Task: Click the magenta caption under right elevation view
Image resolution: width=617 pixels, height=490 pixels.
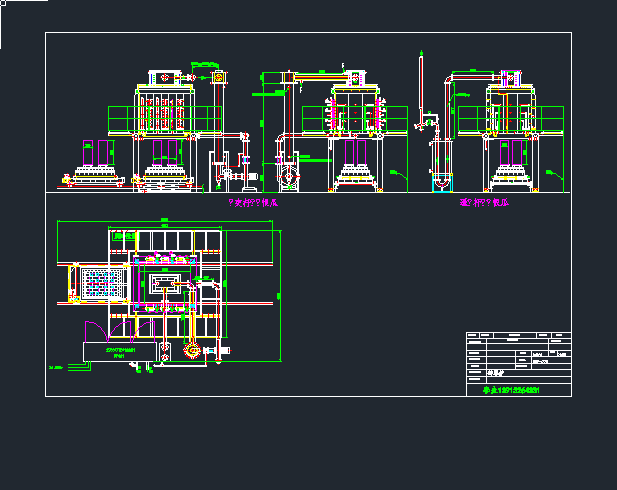Action: coord(484,201)
